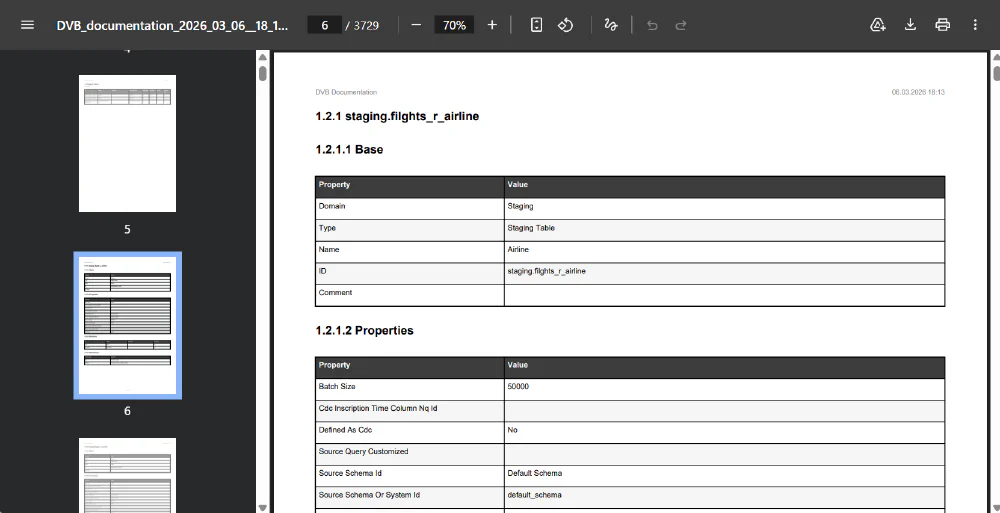Click the 'Staging Table' value cell
Image resolution: width=1000 pixels, height=513 pixels.
[724, 230]
